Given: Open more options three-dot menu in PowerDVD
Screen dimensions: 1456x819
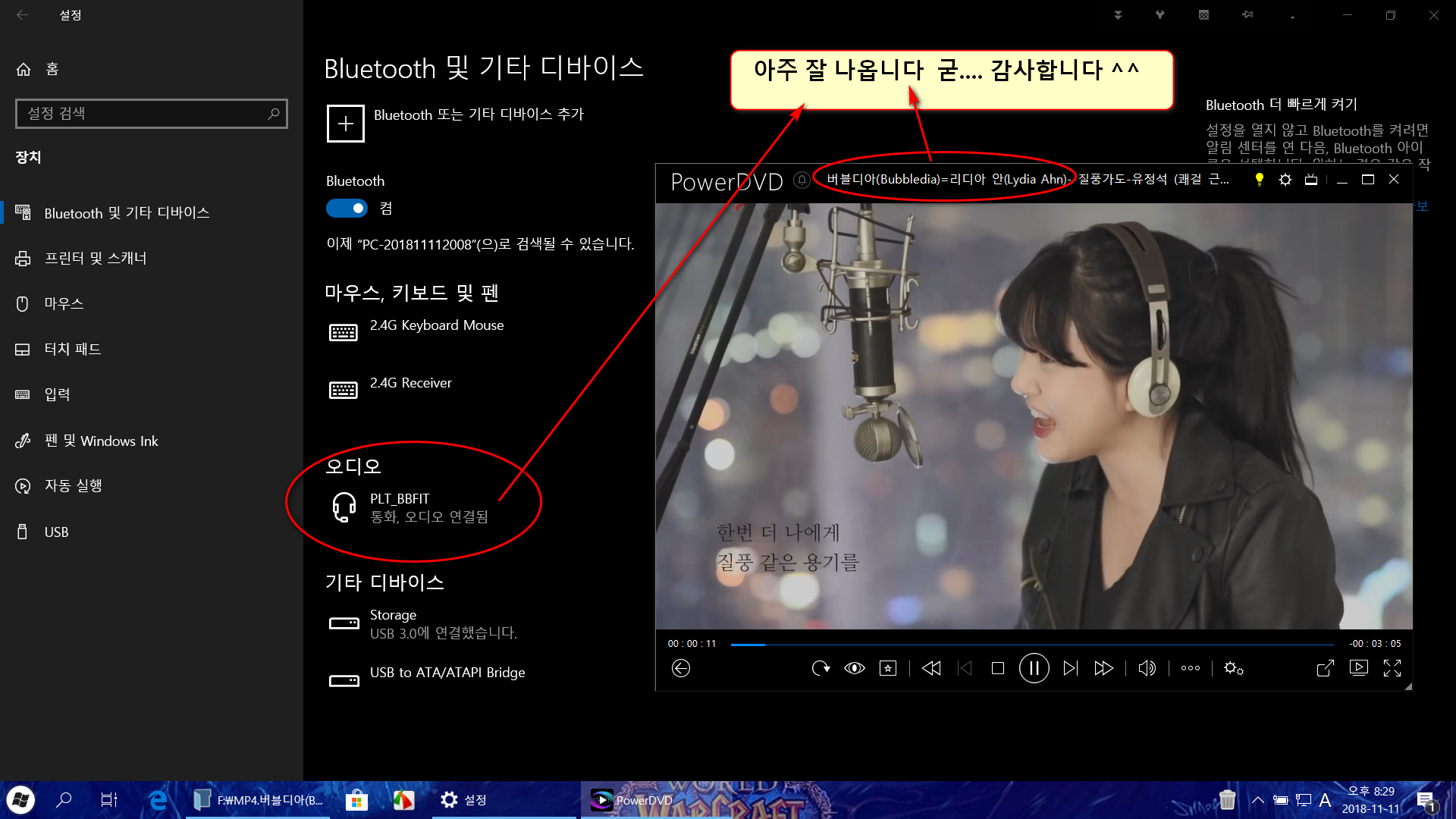Looking at the screenshot, I should click(1191, 668).
